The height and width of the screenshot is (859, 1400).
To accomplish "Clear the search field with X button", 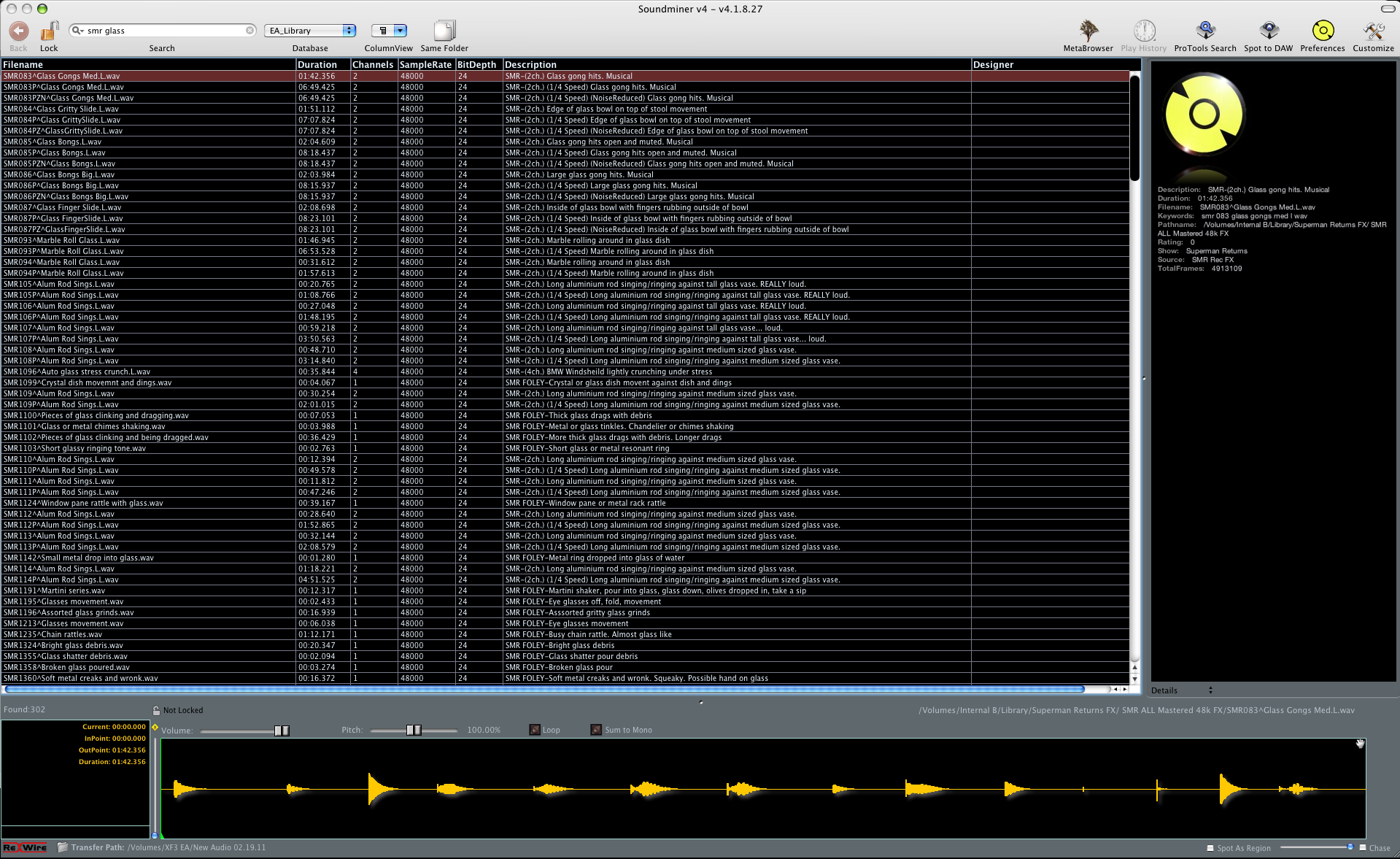I will click(x=250, y=31).
